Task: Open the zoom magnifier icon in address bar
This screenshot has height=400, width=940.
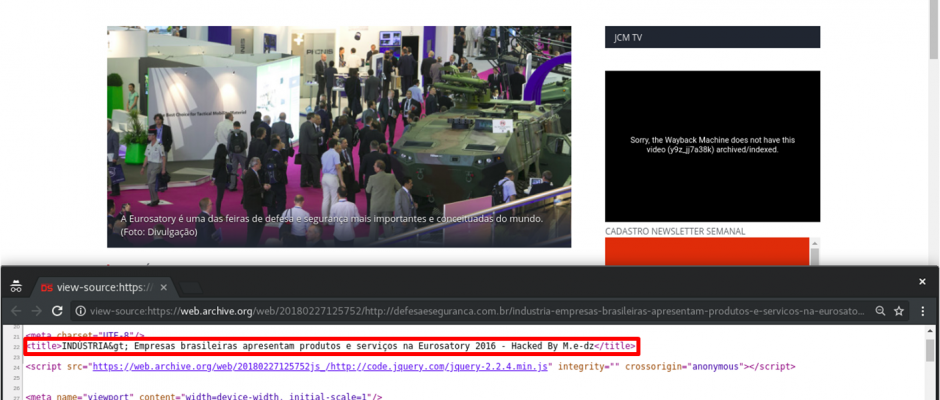Action: [x=880, y=311]
